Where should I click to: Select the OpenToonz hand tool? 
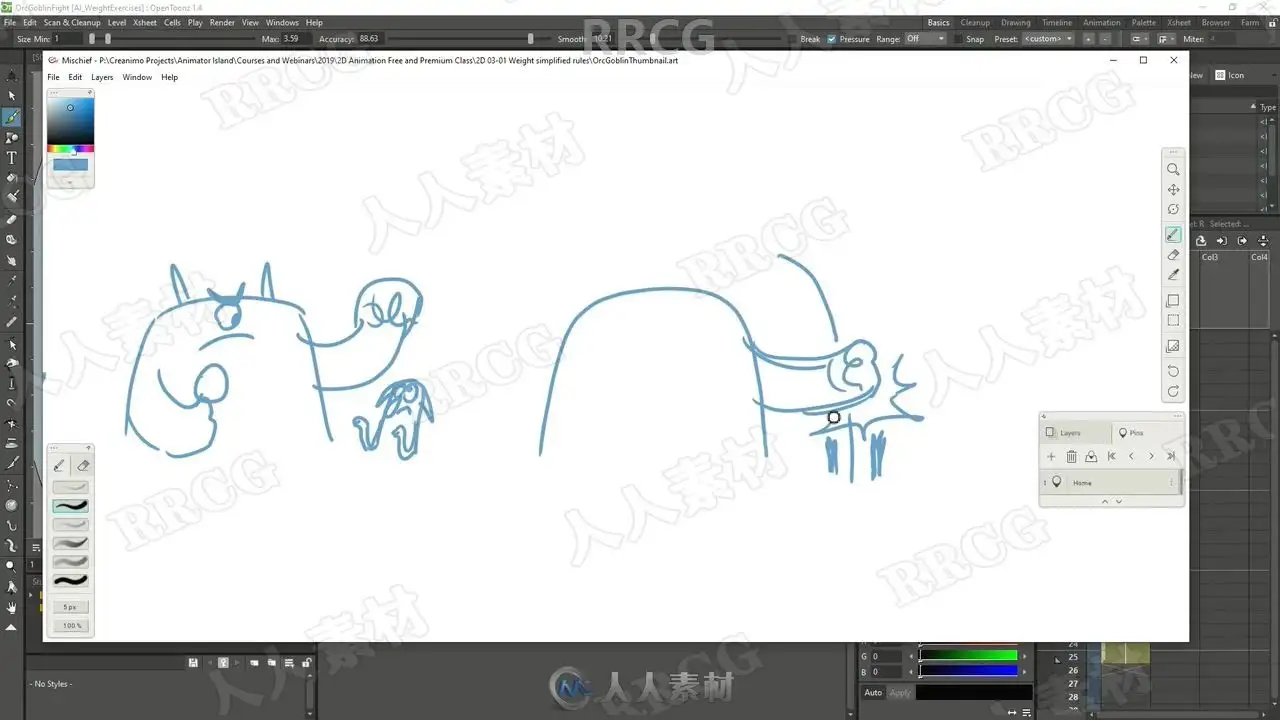(12, 607)
